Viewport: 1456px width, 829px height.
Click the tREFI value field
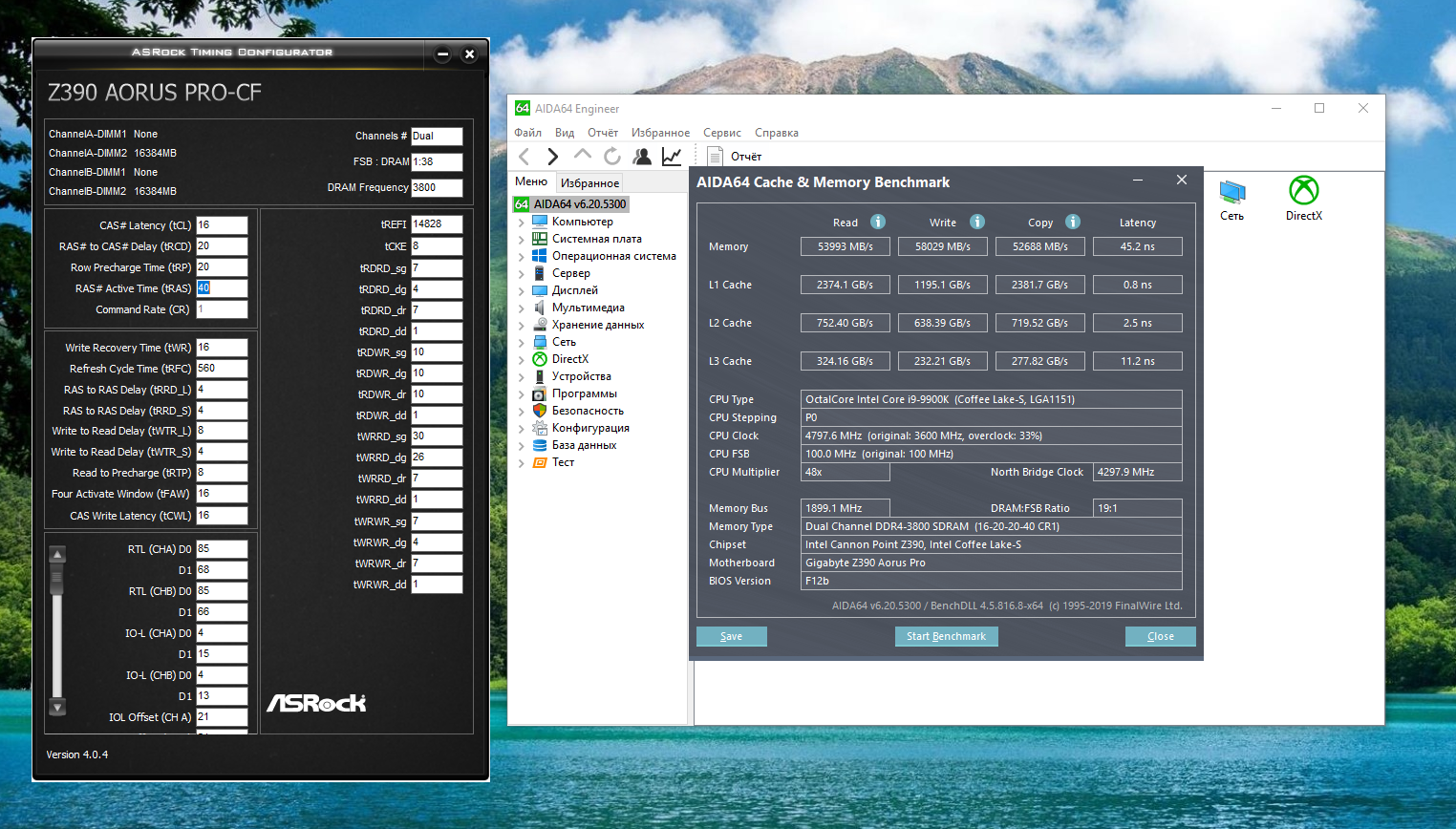pos(437,224)
